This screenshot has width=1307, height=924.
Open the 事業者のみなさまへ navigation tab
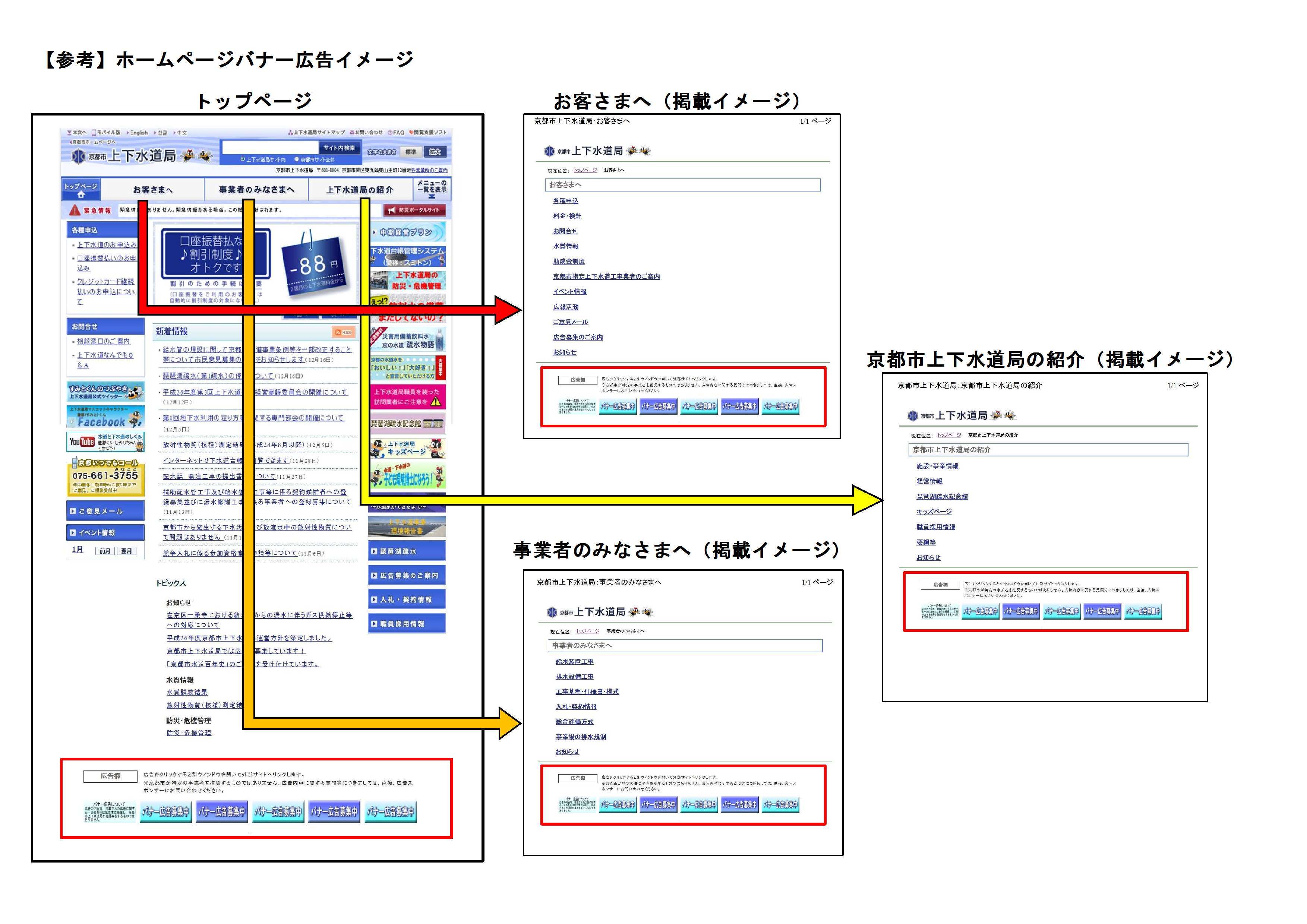coord(257,190)
